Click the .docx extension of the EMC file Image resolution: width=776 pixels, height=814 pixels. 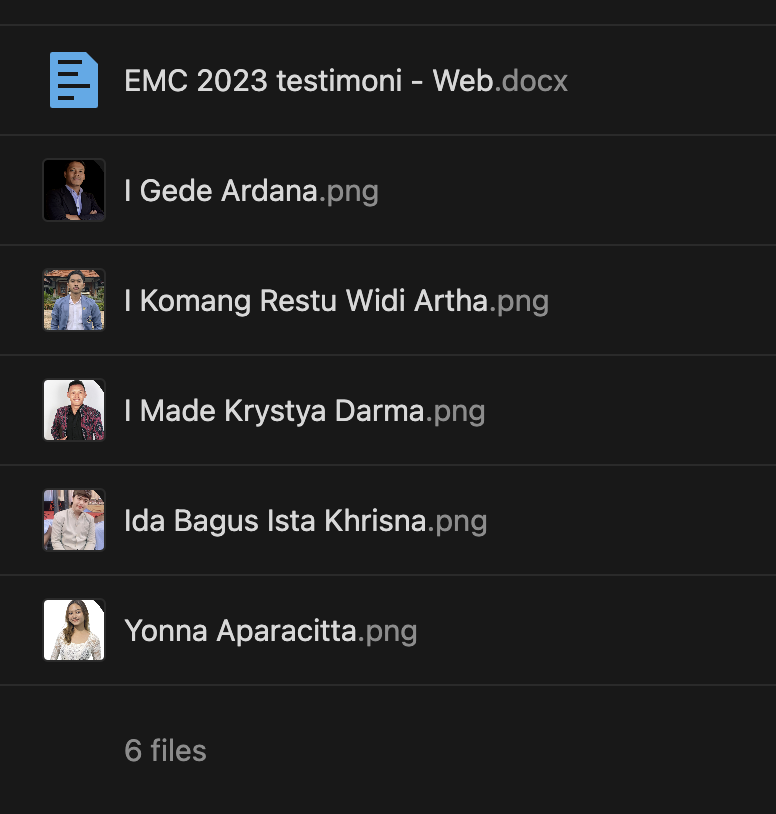533,81
